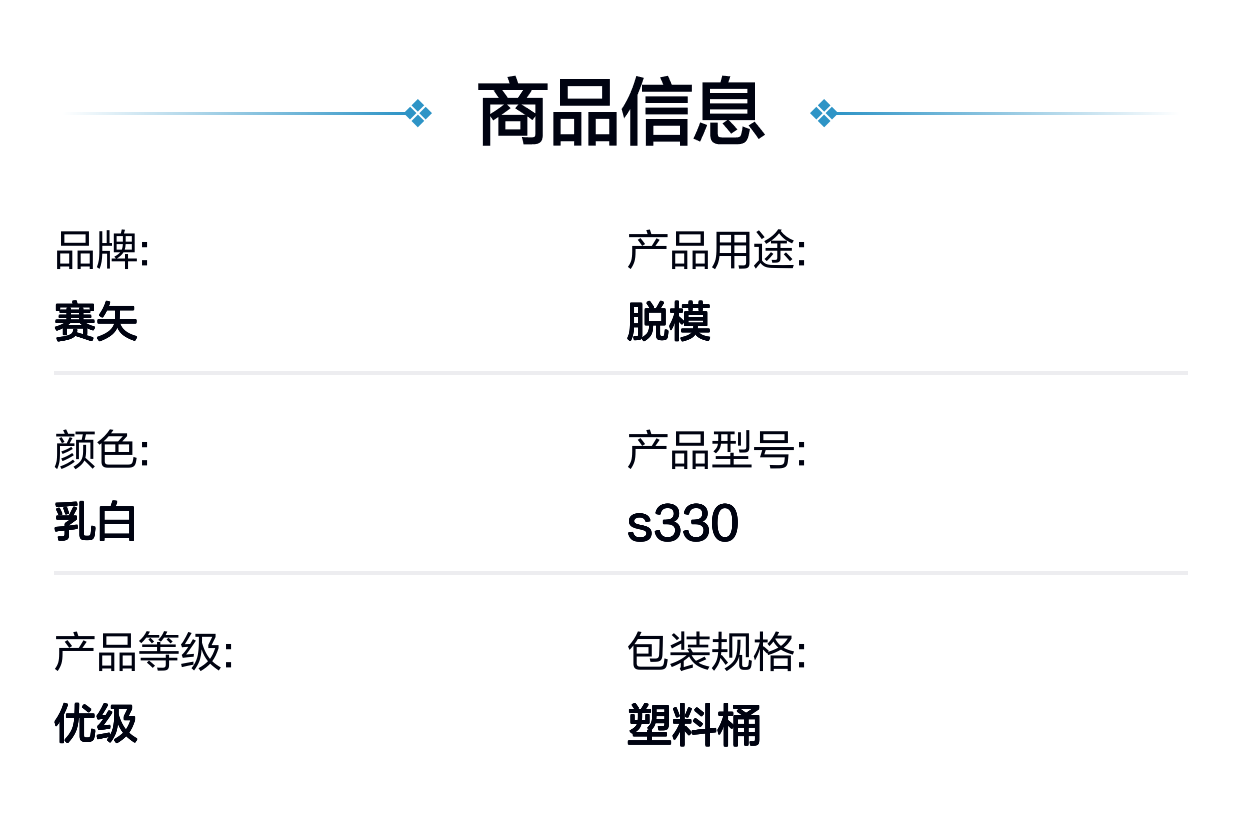
Task: Click the 息 character in the heading
Action: pos(730,113)
